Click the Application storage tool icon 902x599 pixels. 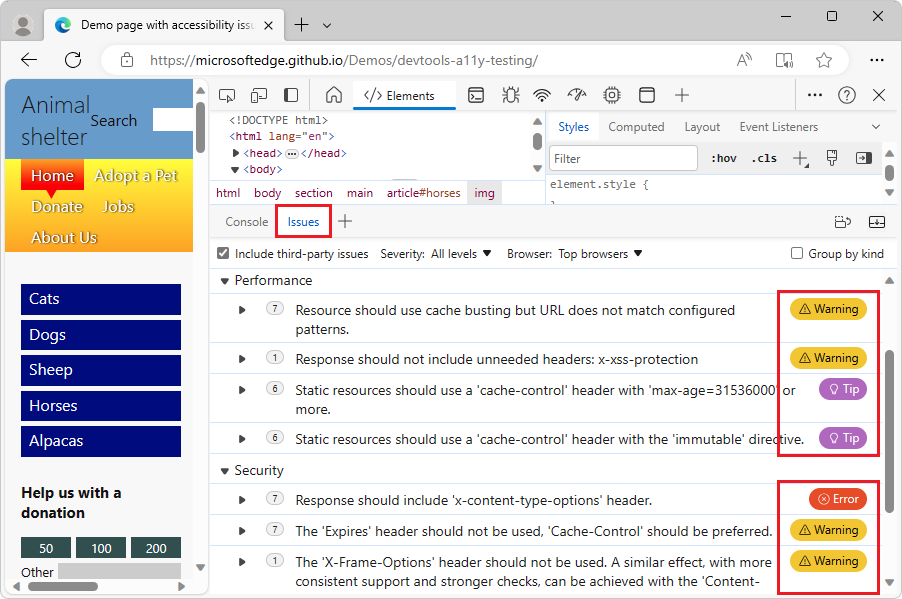[x=646, y=94]
